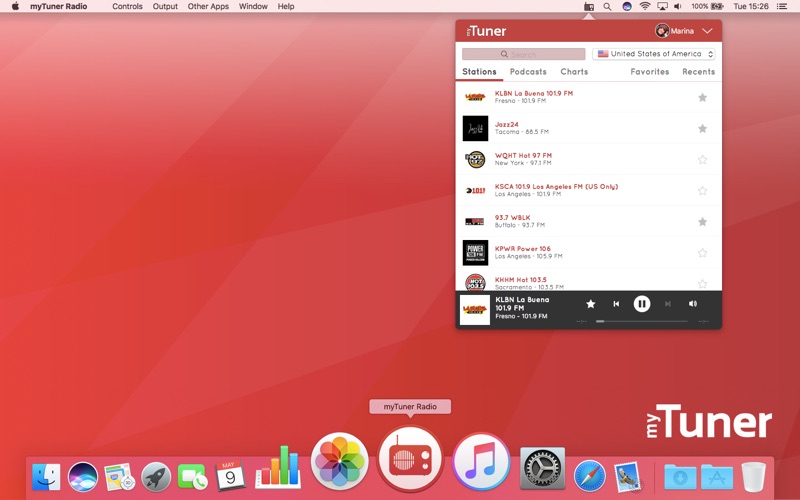
Task: Click the Power 106 station logo thumbnail
Action: tap(475, 253)
